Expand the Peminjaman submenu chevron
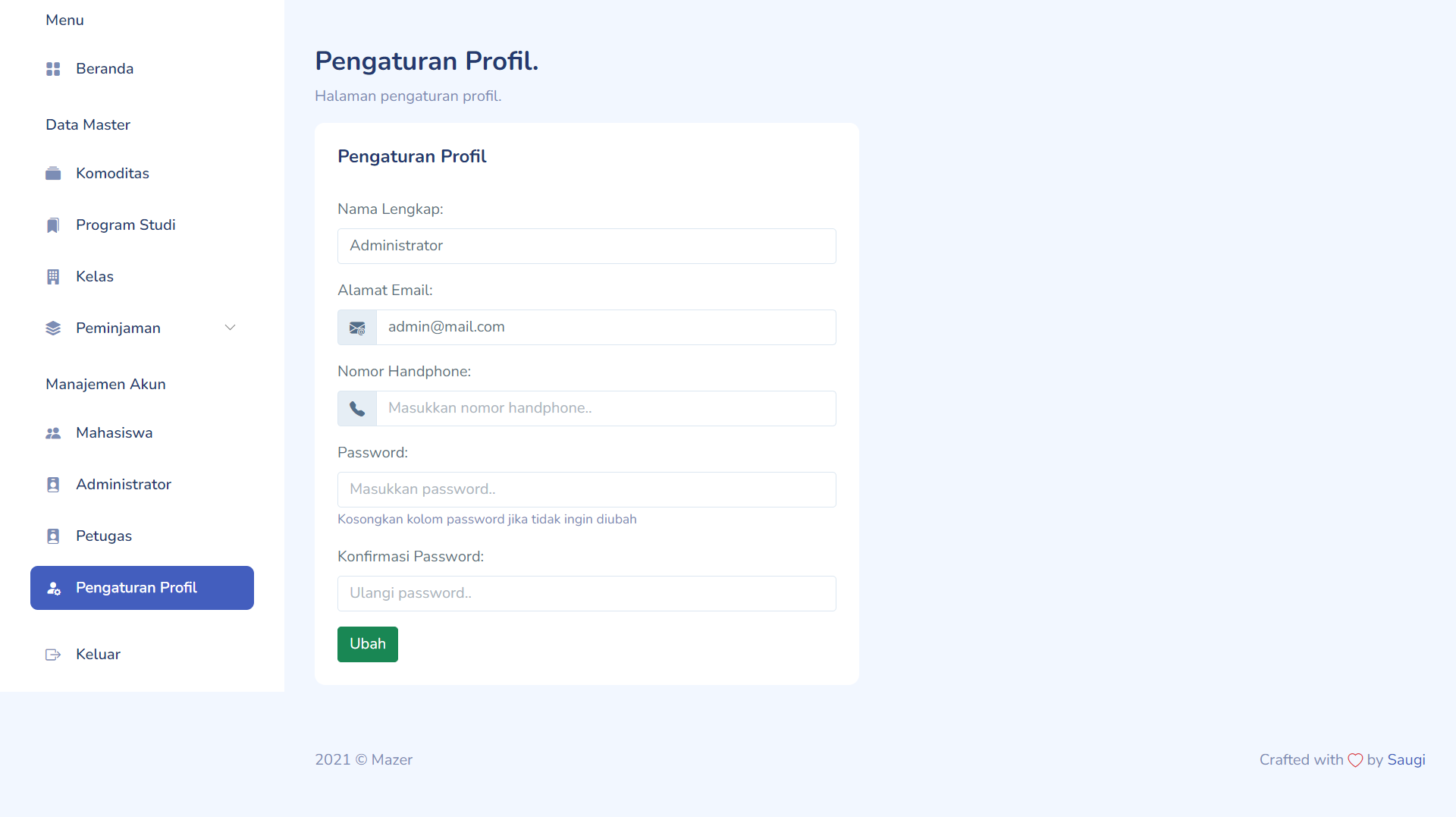1456x817 pixels. pyautogui.click(x=231, y=328)
